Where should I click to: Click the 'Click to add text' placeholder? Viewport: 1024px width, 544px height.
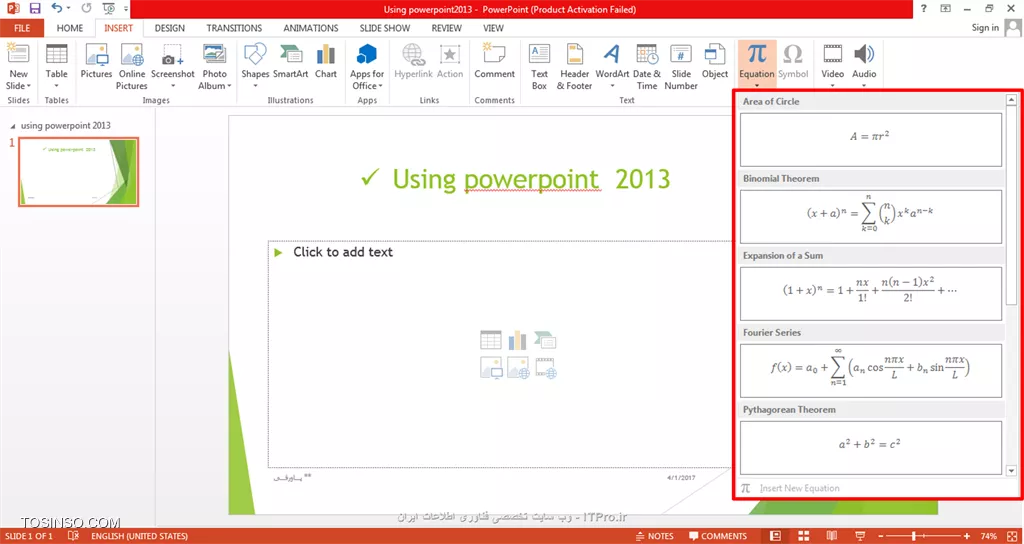pos(343,252)
